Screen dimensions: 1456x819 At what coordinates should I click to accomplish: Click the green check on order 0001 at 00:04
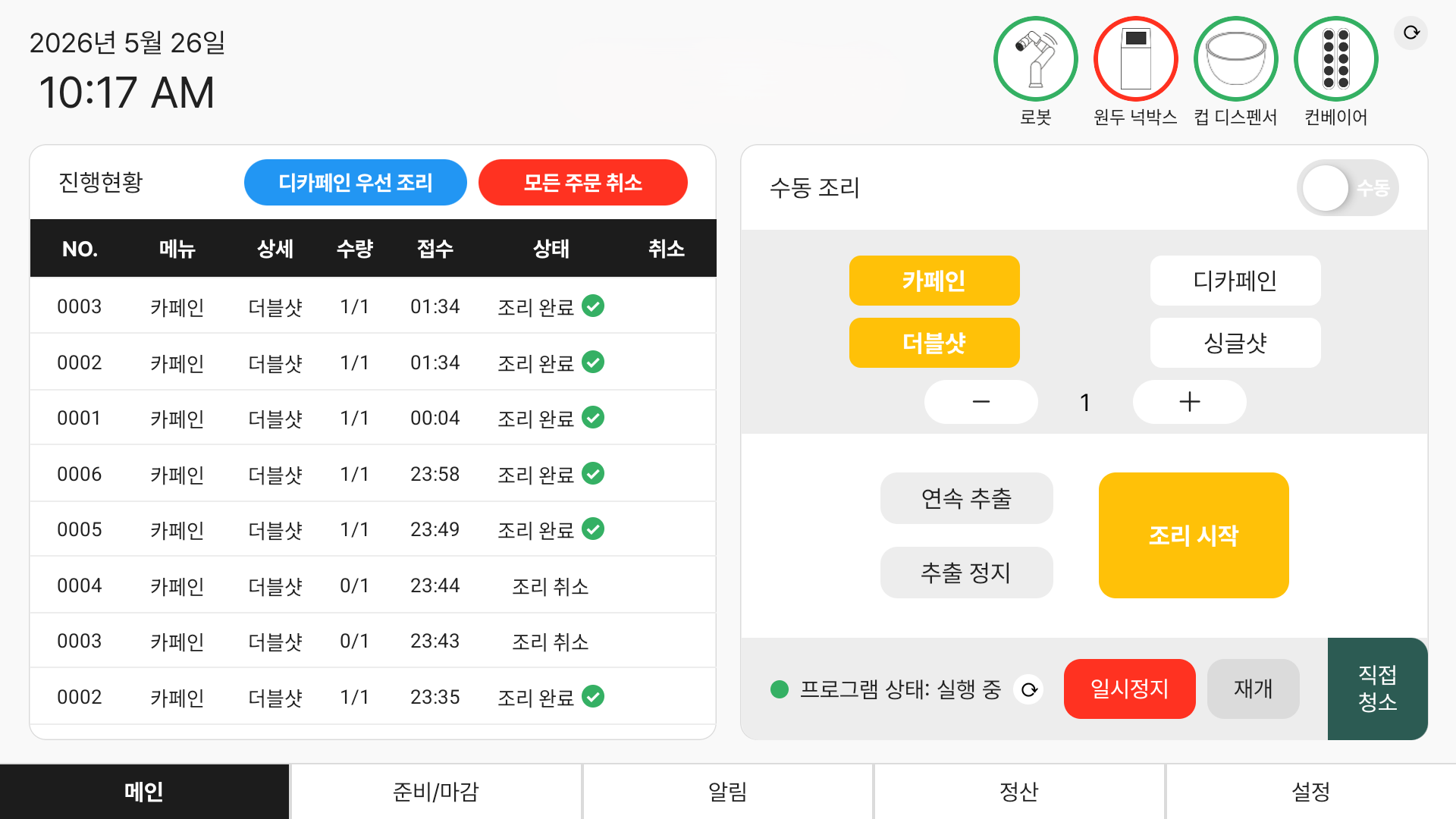point(593,418)
